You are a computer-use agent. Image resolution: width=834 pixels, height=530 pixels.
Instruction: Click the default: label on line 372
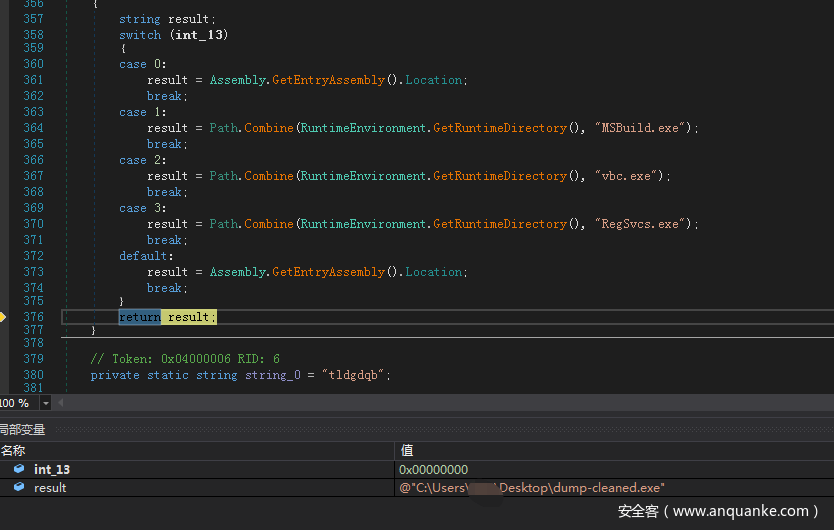[x=146, y=256]
